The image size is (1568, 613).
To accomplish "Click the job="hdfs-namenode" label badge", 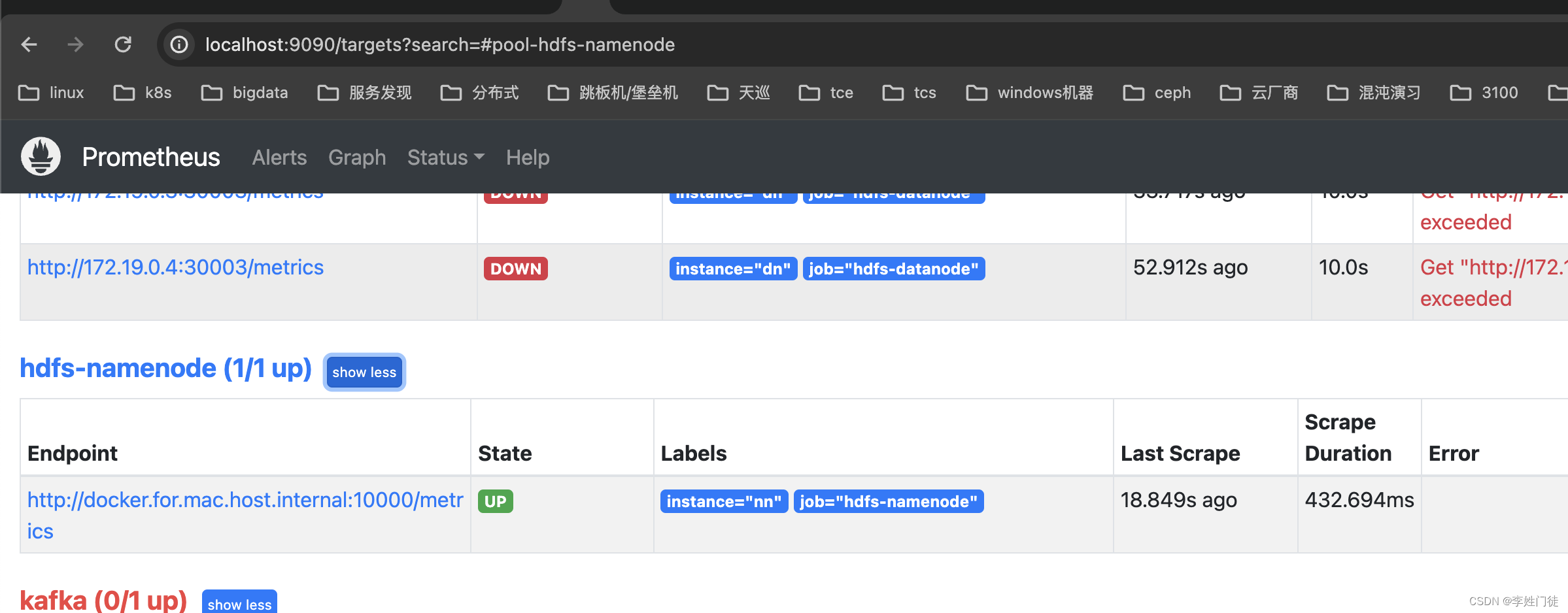I will [889, 501].
